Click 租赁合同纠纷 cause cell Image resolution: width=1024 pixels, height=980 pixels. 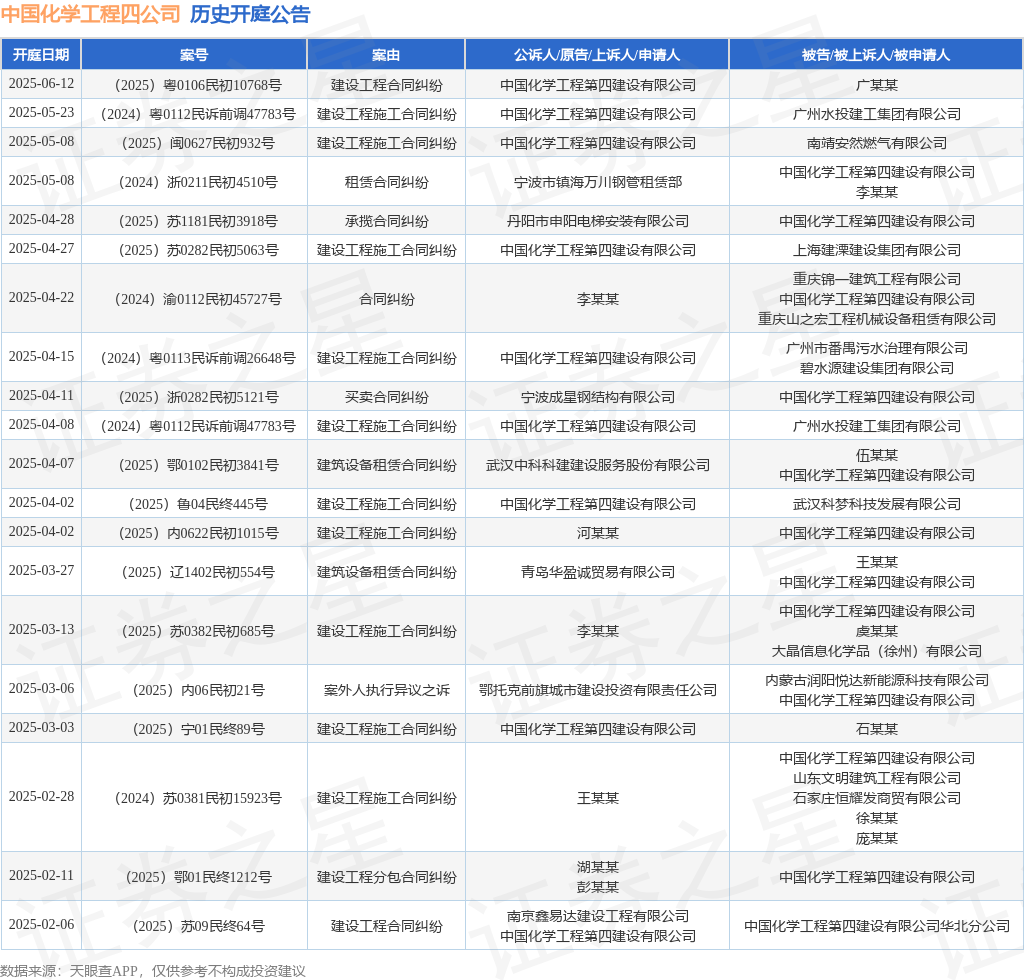click(386, 182)
